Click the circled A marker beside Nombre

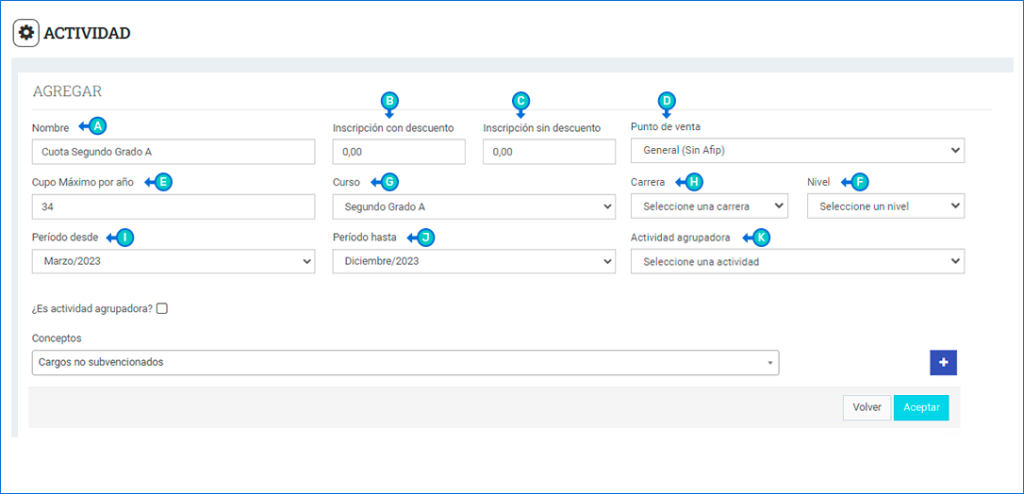[x=97, y=126]
